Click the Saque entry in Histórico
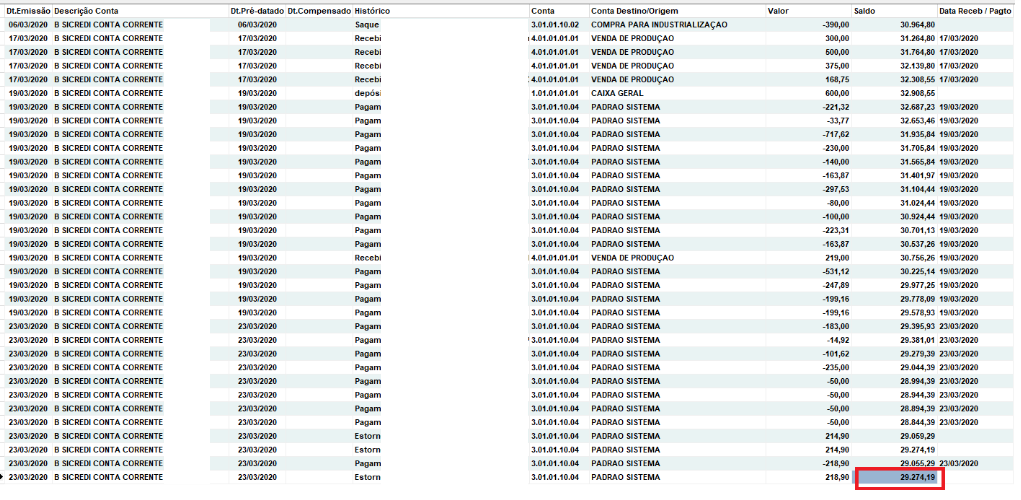Viewport: 1021px width, 500px height. coord(366,24)
